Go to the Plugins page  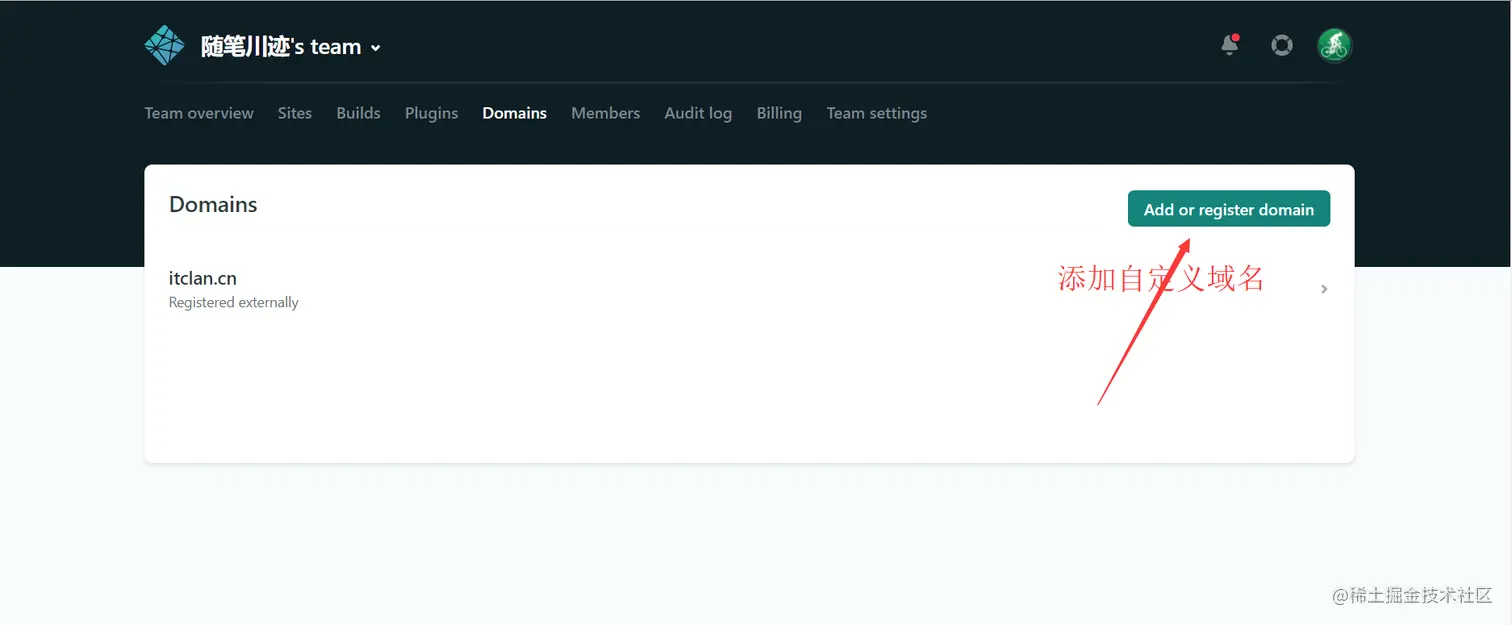431,113
